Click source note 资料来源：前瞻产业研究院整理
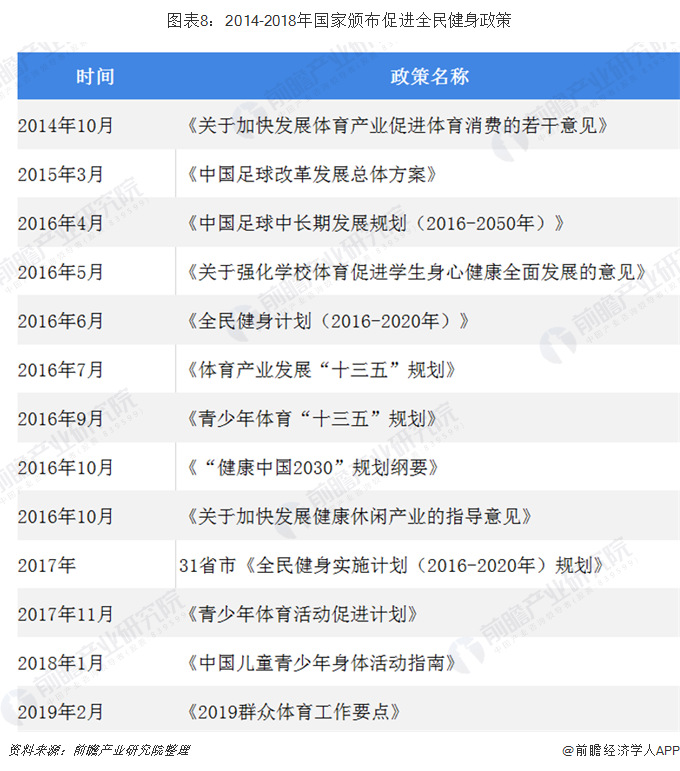The image size is (680, 771). [x=99, y=750]
